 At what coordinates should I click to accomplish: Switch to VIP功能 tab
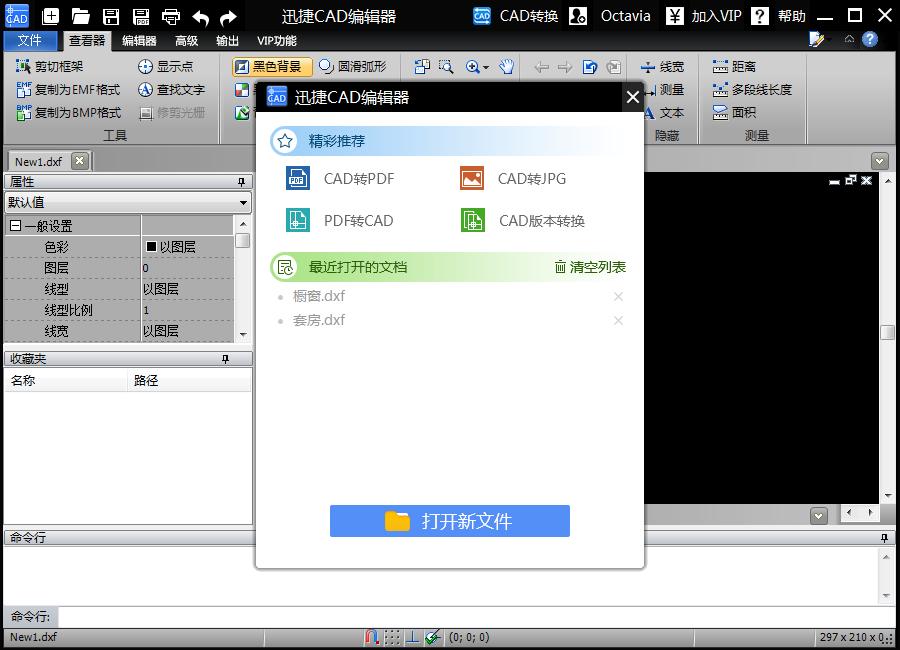pyautogui.click(x=277, y=41)
